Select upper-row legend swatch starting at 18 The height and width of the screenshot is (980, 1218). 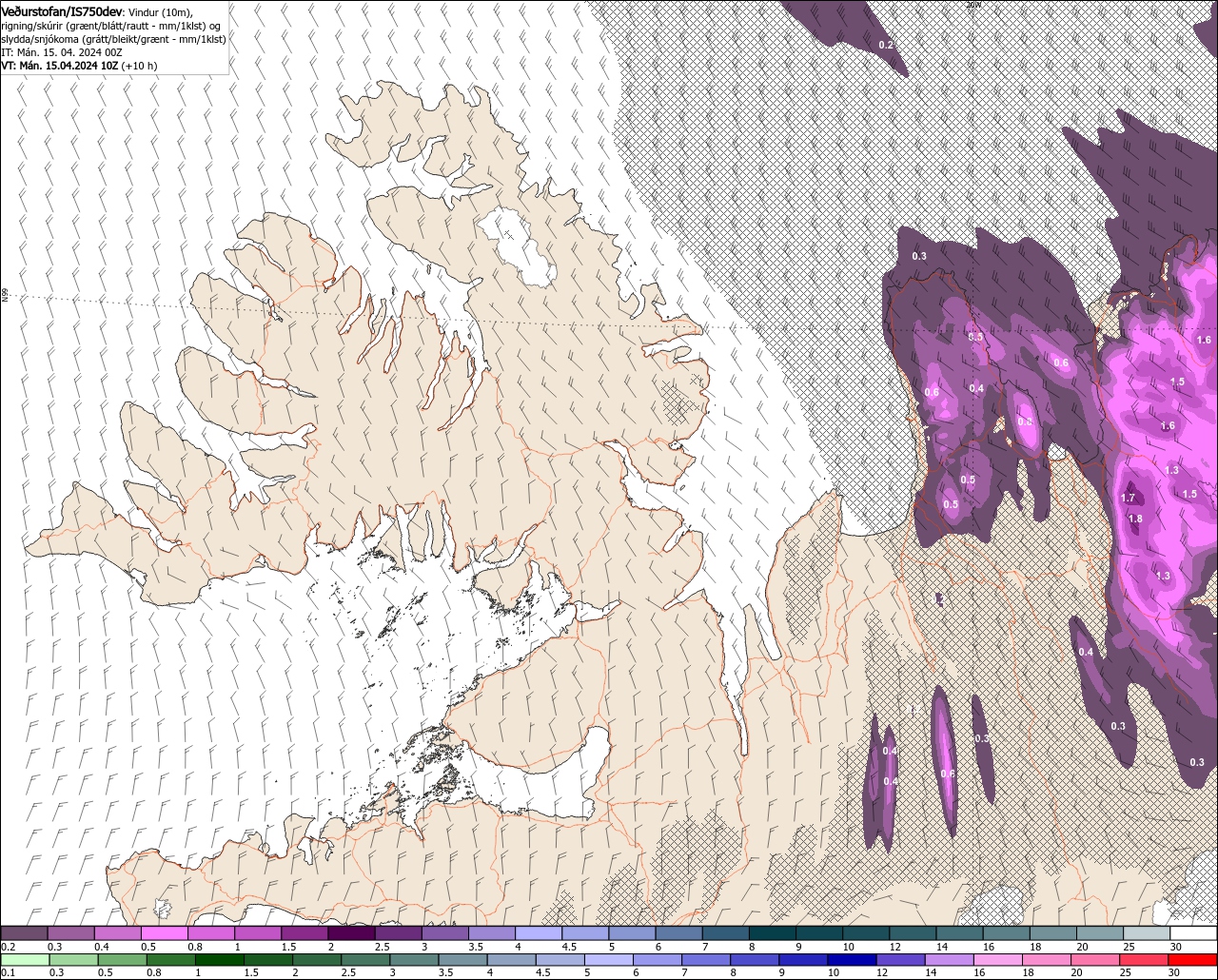(x=1053, y=933)
